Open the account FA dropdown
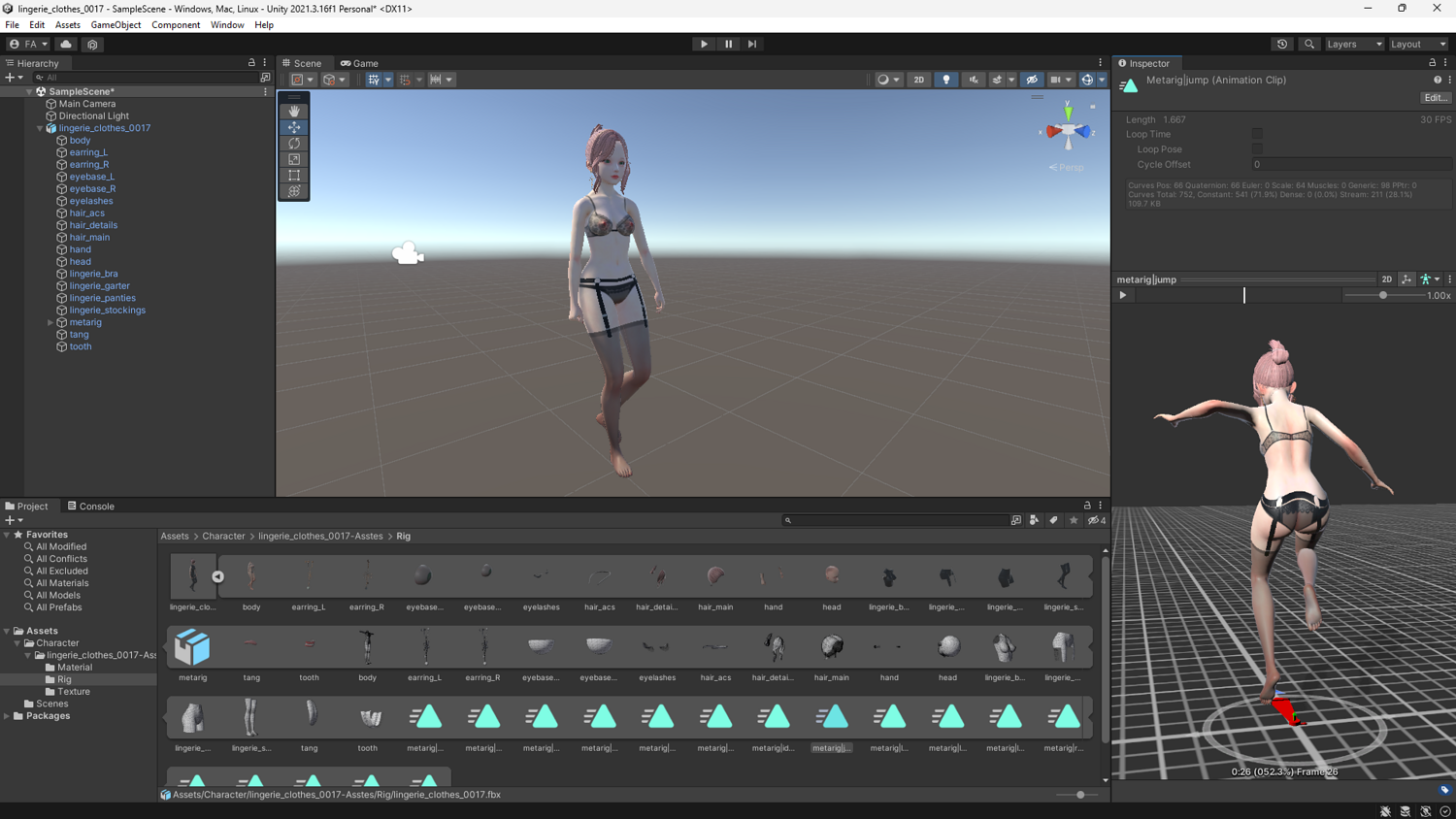The height and width of the screenshot is (819, 1456). pos(28,44)
